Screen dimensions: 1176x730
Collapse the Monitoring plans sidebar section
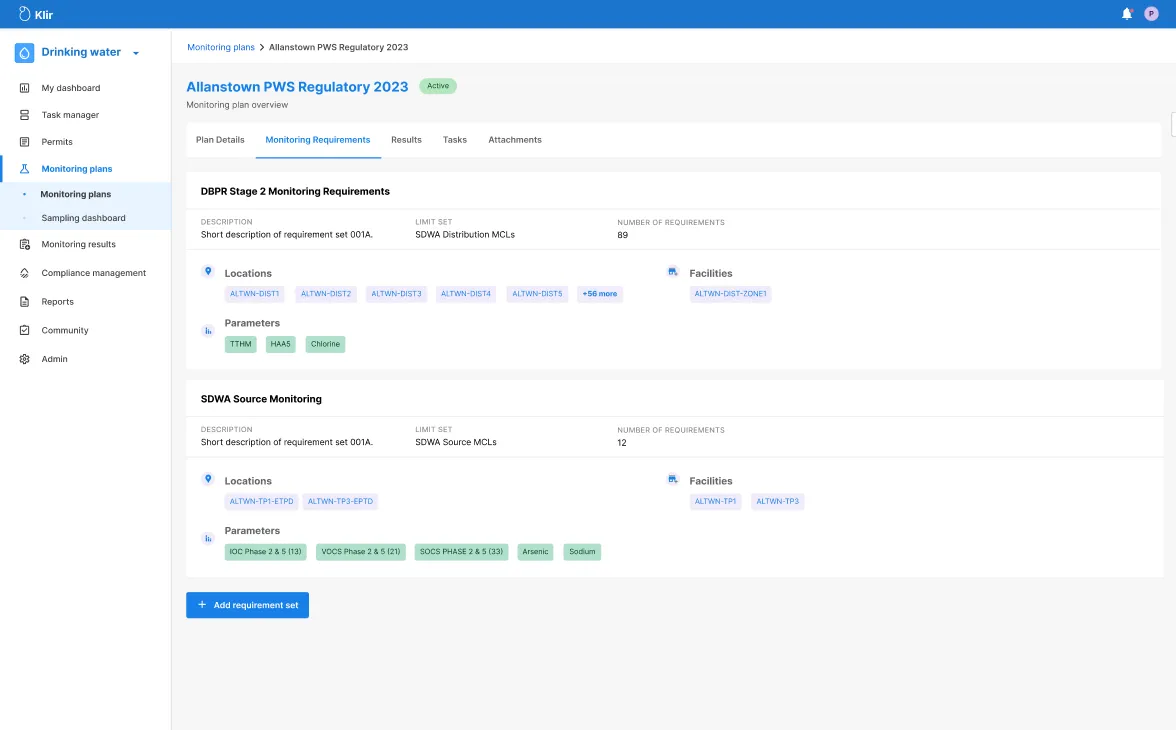[76, 169]
